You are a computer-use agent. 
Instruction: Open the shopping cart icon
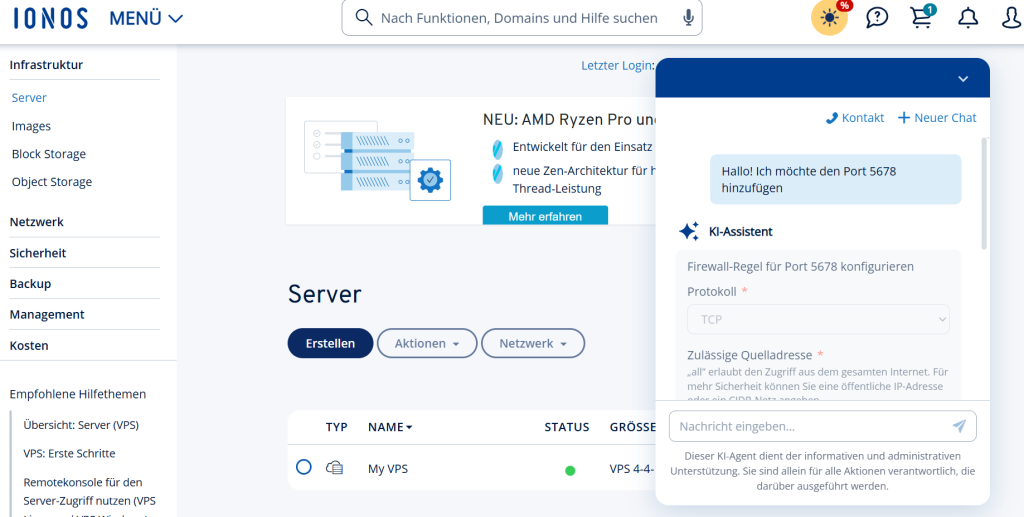tap(921, 17)
